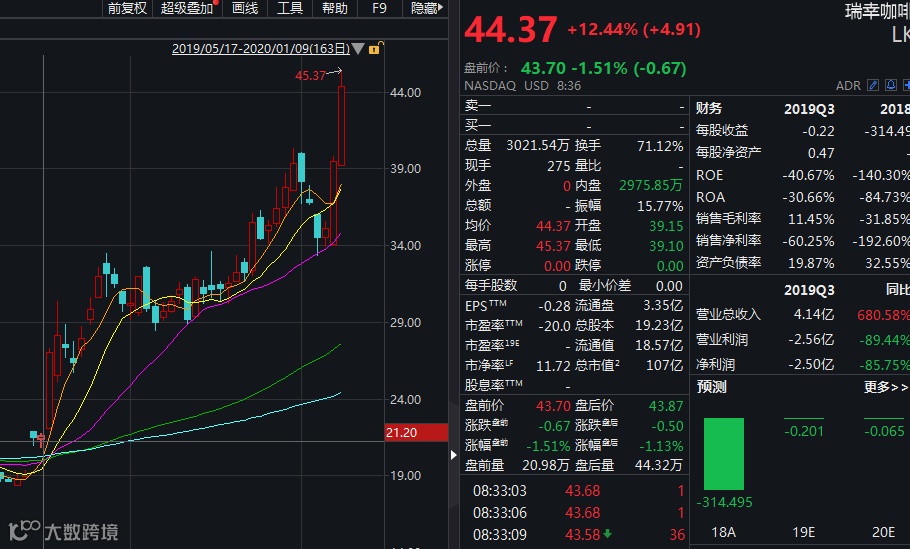Click the 每股净资产 row label

coord(728,153)
